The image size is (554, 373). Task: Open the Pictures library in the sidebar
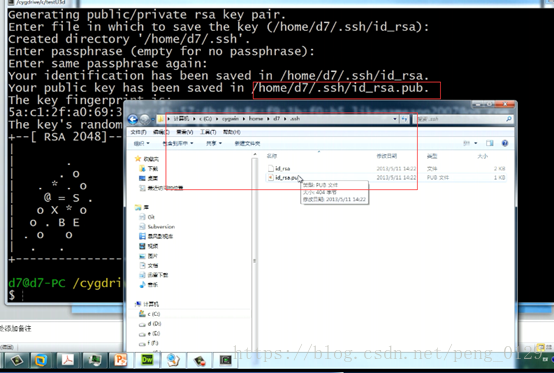[x=149, y=256]
